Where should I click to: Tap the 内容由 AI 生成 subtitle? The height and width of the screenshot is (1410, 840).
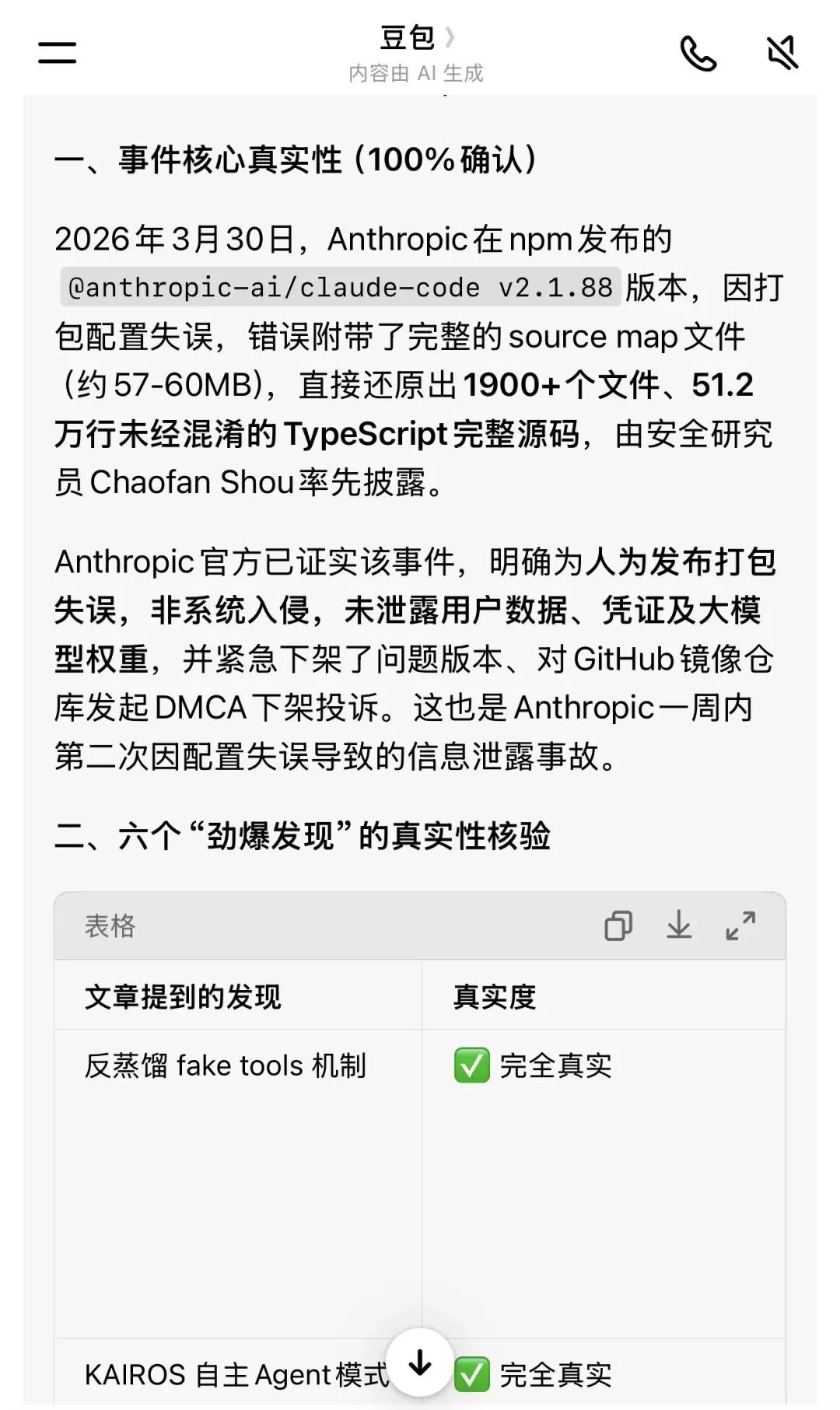pyautogui.click(x=416, y=73)
